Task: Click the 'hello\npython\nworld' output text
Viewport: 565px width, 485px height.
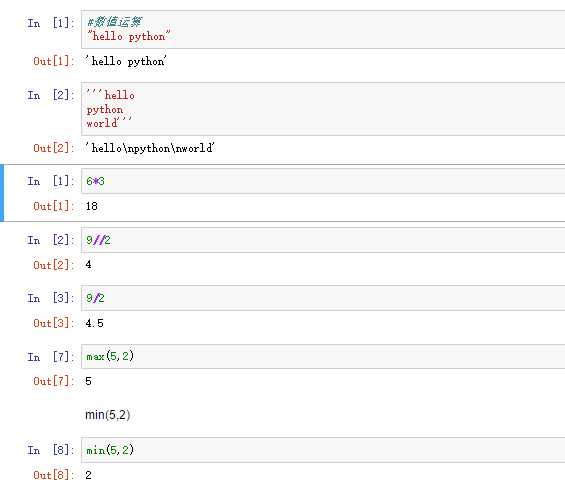Action: click(150, 148)
